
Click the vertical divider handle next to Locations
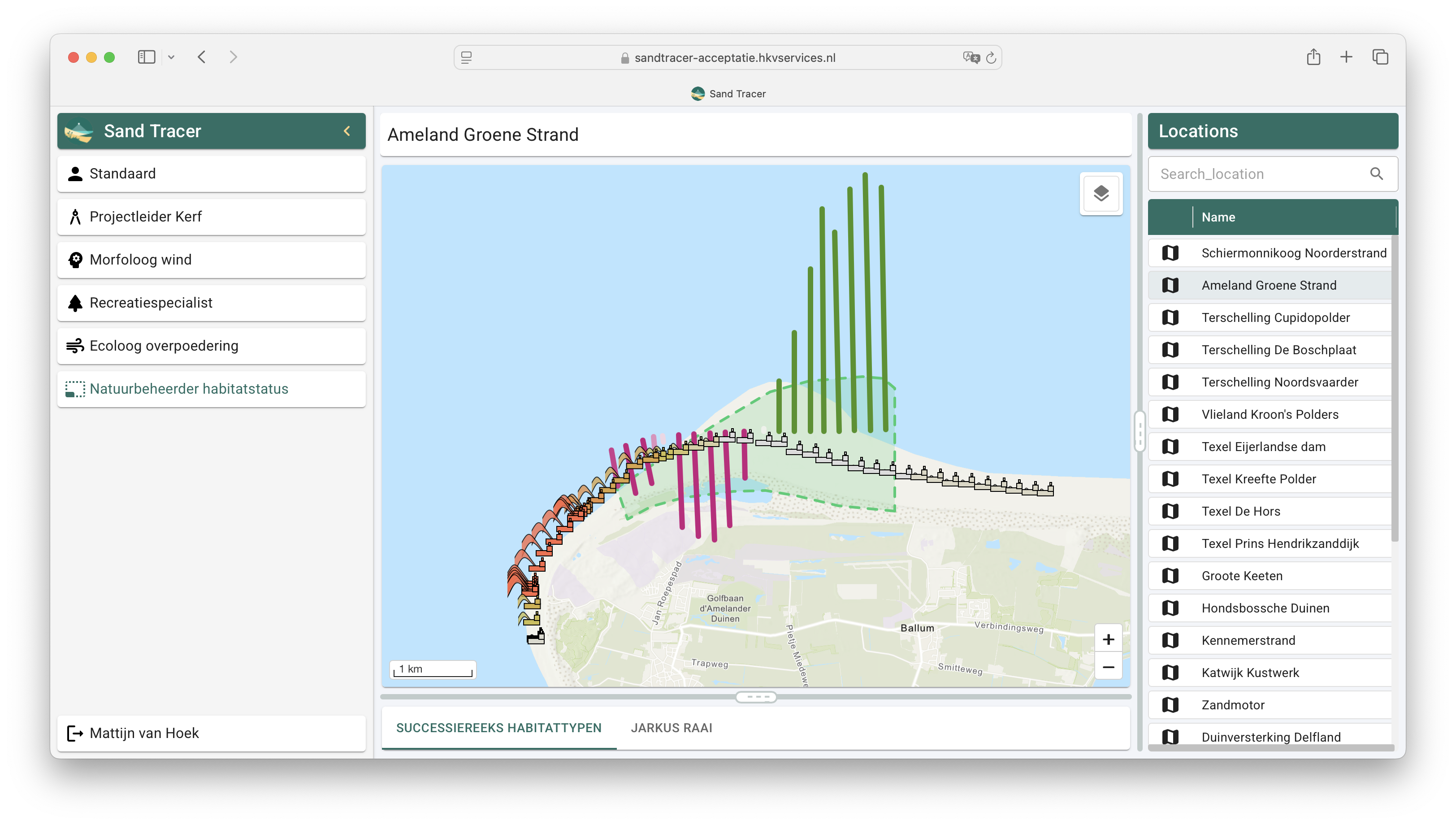pos(1140,430)
